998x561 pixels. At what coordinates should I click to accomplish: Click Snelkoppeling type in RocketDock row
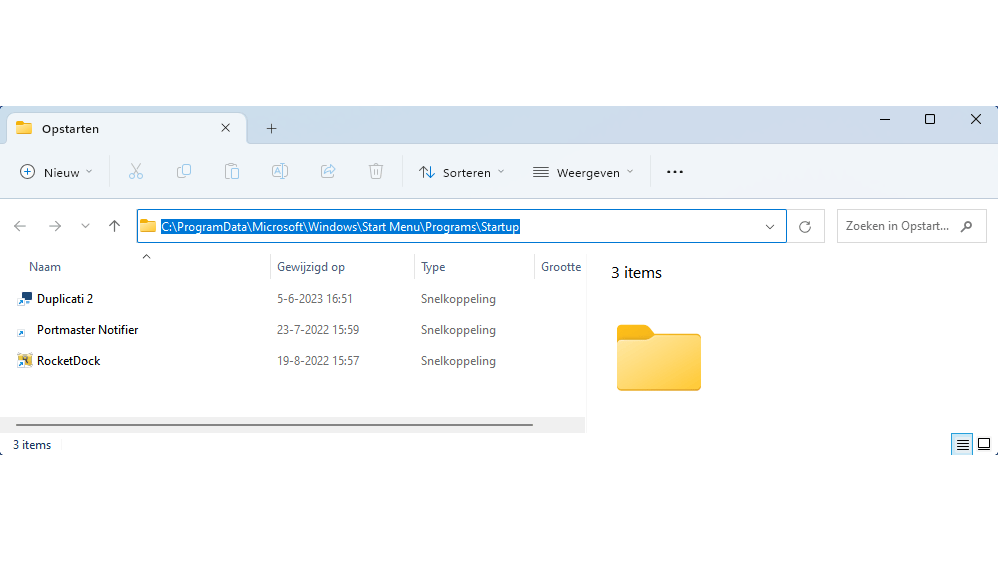458,361
